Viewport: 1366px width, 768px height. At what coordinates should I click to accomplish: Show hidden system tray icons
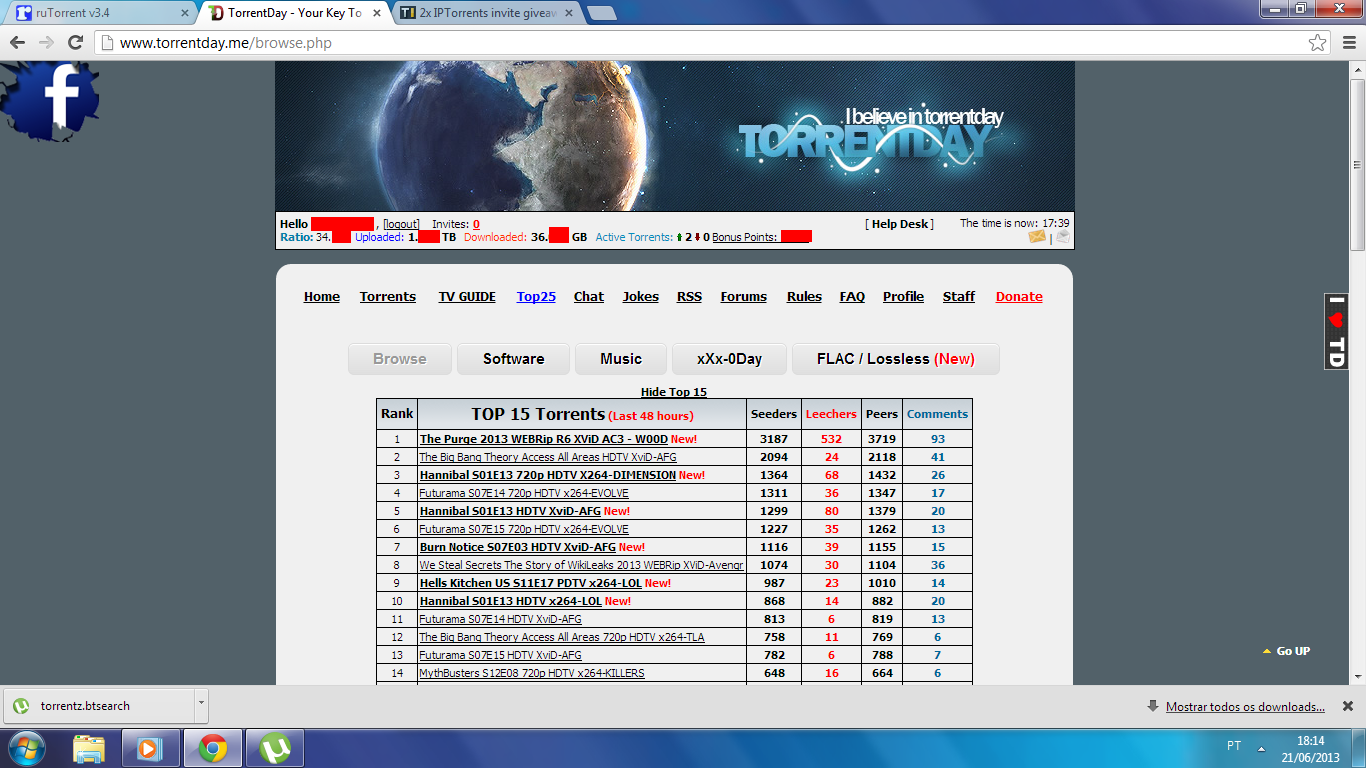pos(1260,748)
